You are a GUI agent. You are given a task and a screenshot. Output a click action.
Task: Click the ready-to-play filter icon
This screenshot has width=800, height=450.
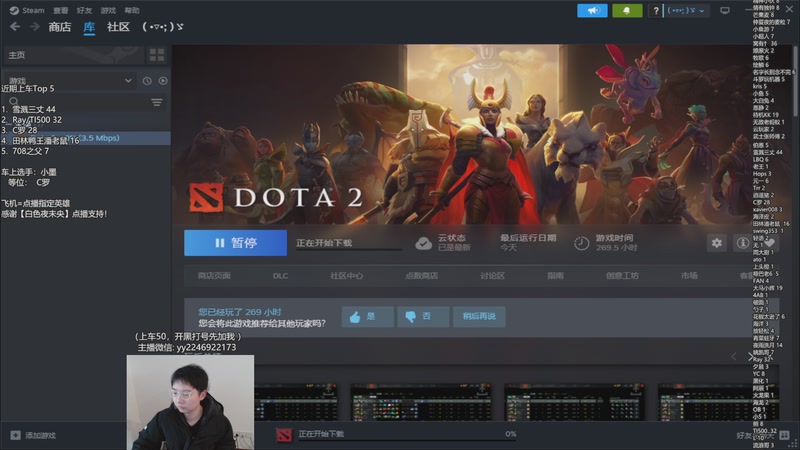click(x=163, y=81)
